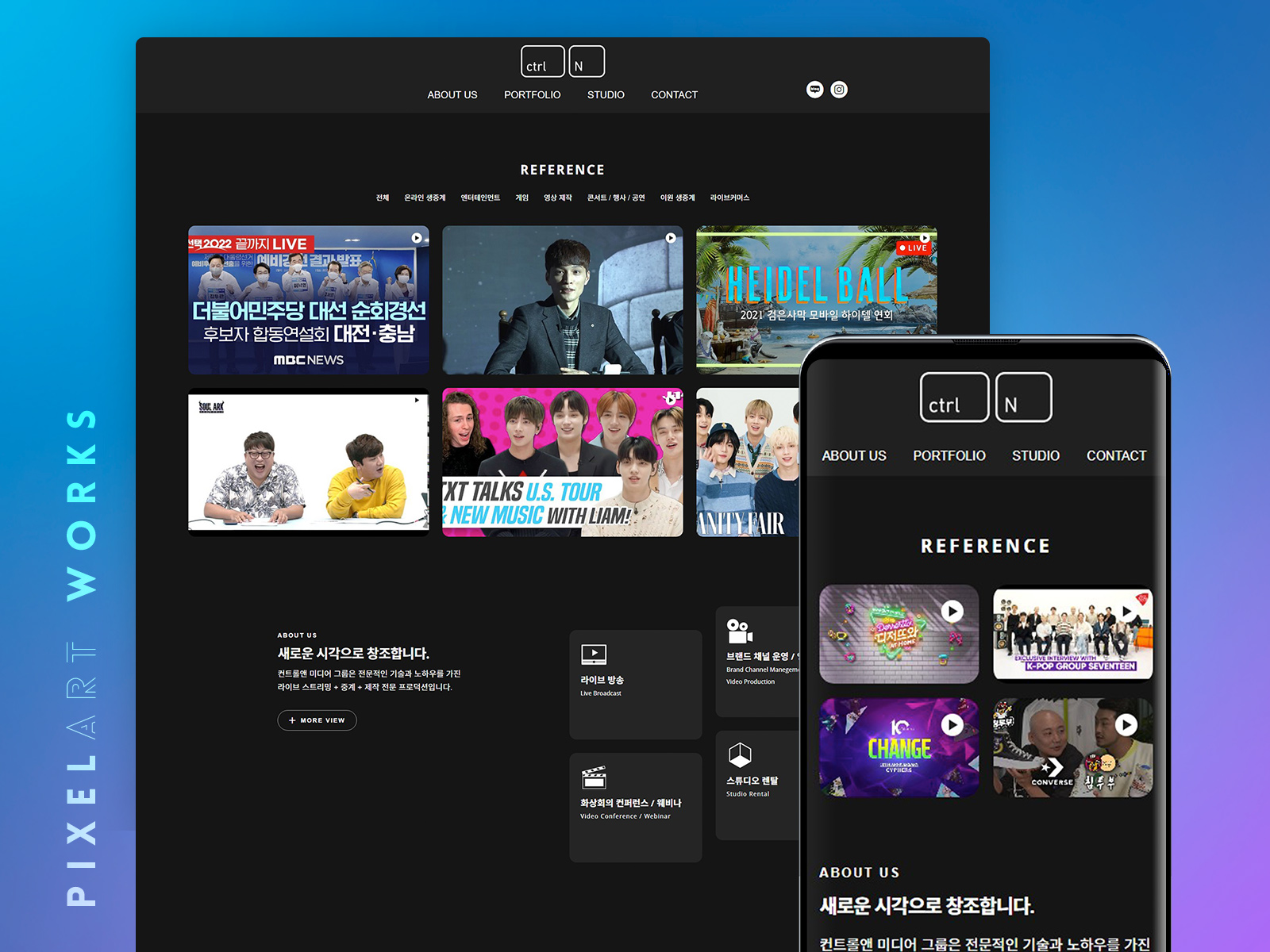Image resolution: width=1270 pixels, height=952 pixels.
Task: Click the KakaoTalk chat icon in the header
Action: point(814,90)
